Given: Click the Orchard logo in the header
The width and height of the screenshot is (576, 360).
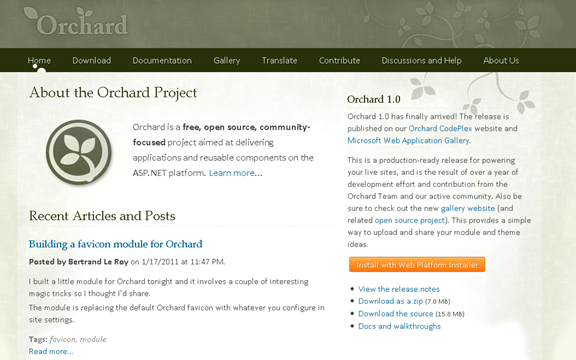Looking at the screenshot, I should pos(76,22).
